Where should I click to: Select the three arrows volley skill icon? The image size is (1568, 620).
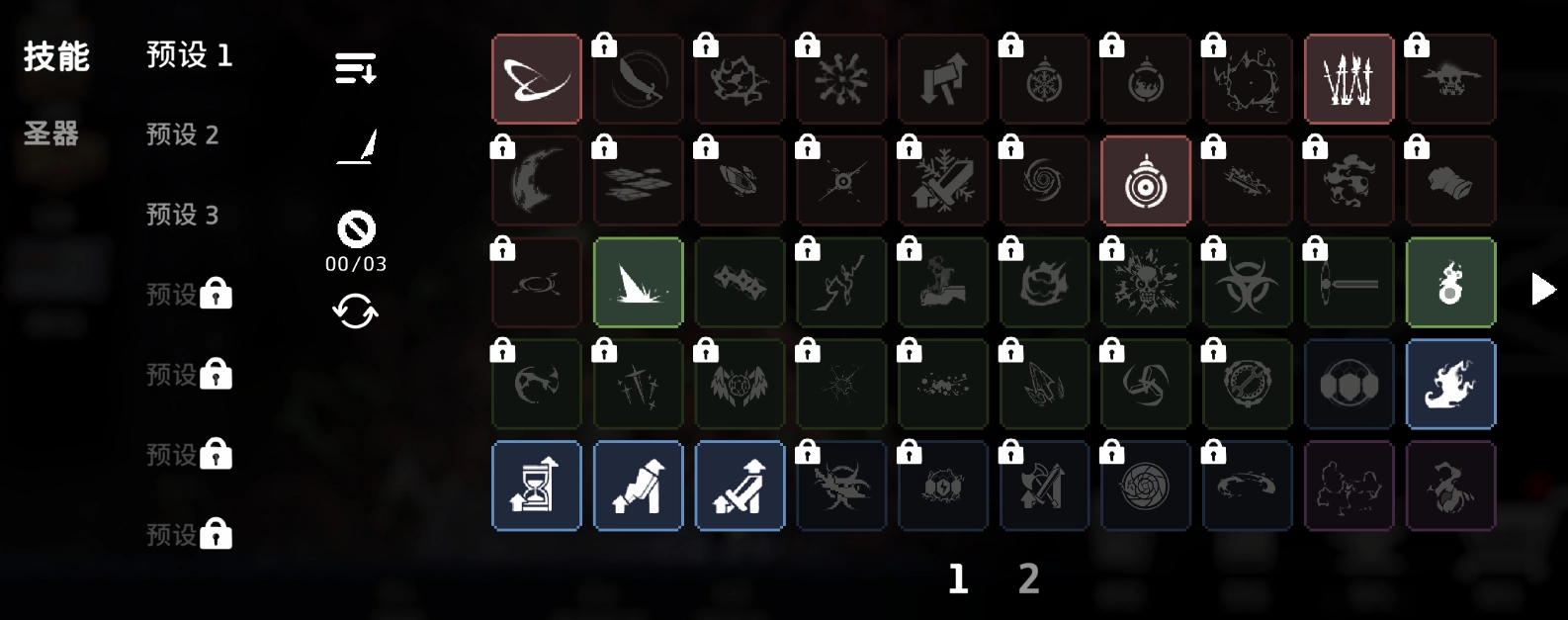point(1350,79)
